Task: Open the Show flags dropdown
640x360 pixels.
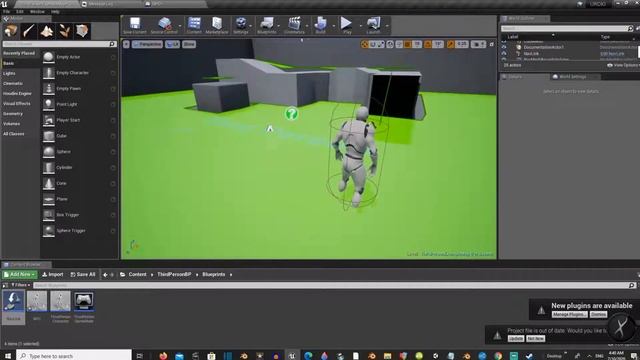Action: tap(189, 44)
